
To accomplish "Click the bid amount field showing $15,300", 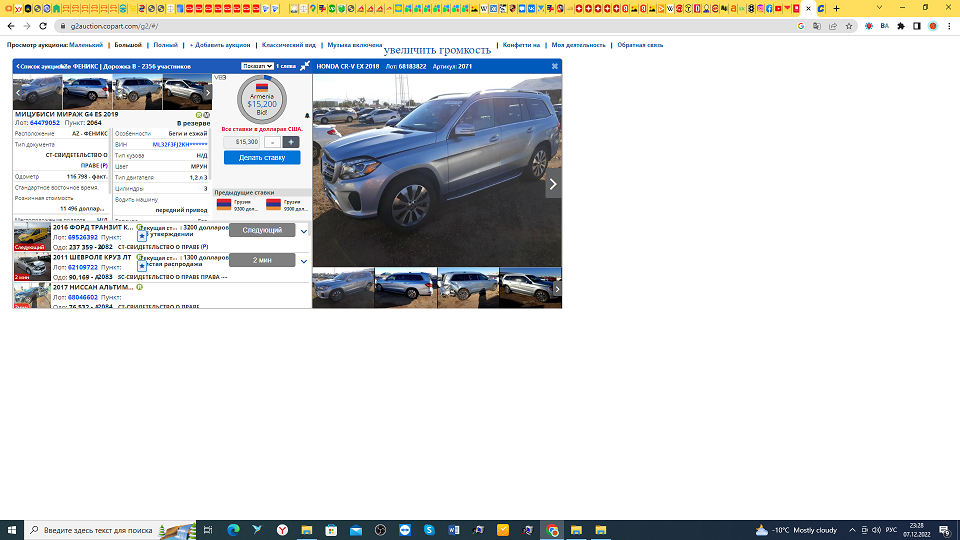I will click(x=242, y=142).
